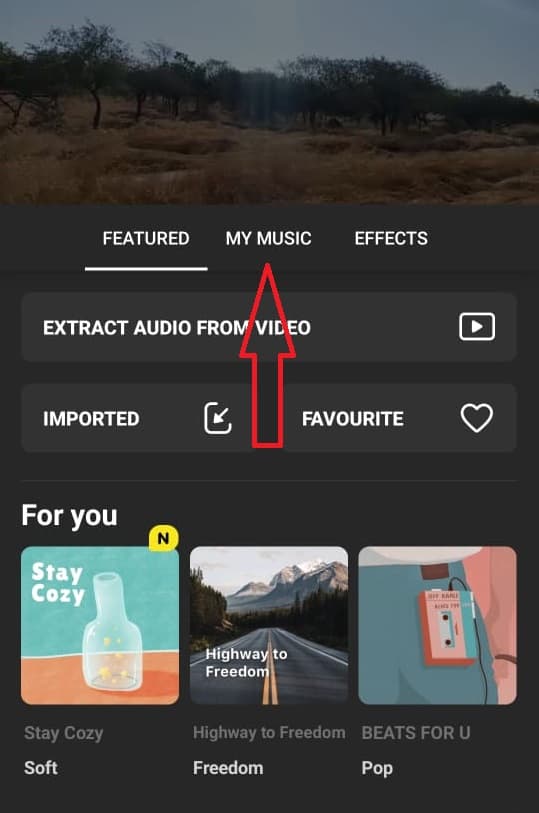
Task: Tap Extract Audio From Video button
Action: coord(269,327)
